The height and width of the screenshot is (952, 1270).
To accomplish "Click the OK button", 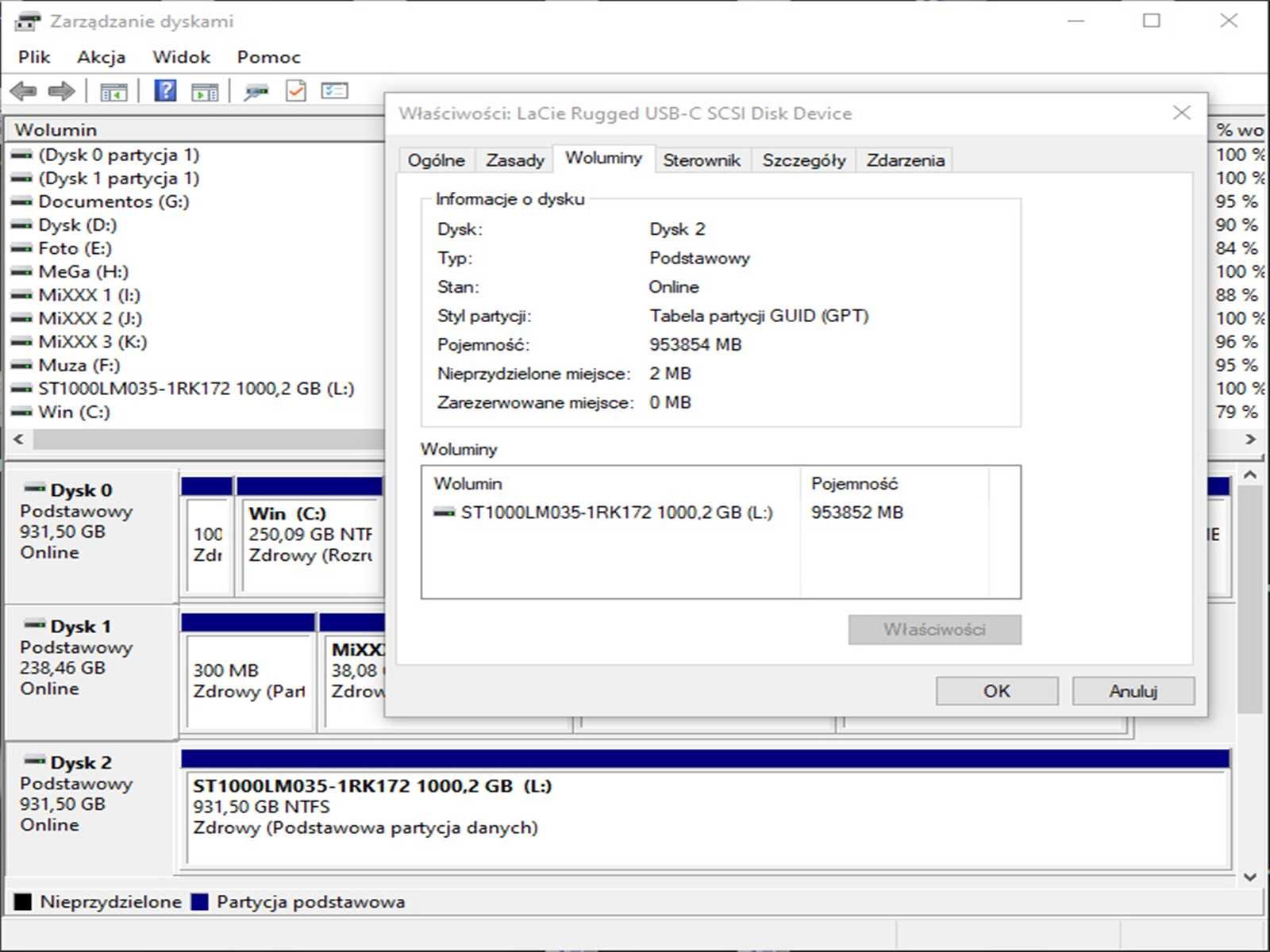I will (997, 691).
